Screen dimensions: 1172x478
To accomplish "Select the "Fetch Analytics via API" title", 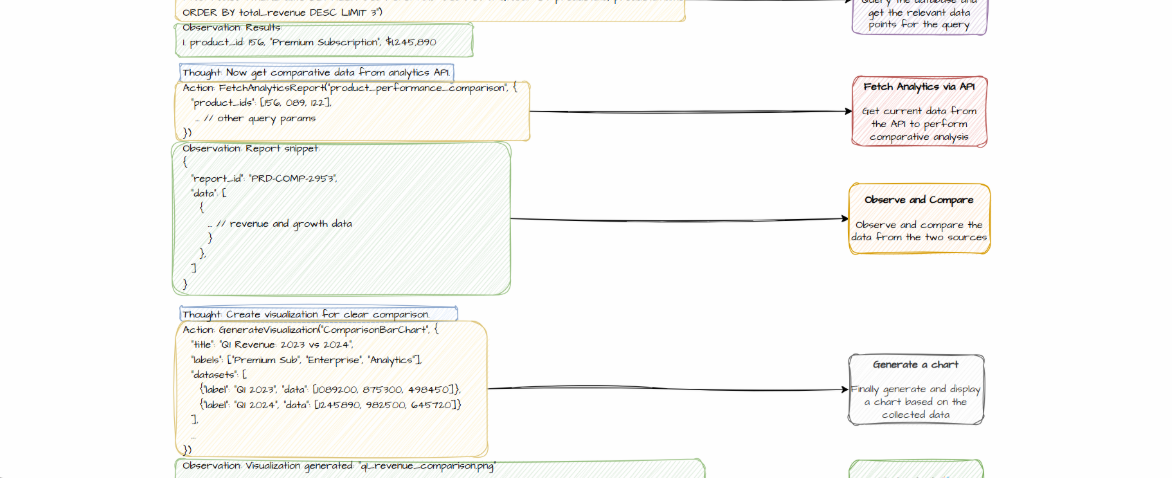I will pos(919,87).
